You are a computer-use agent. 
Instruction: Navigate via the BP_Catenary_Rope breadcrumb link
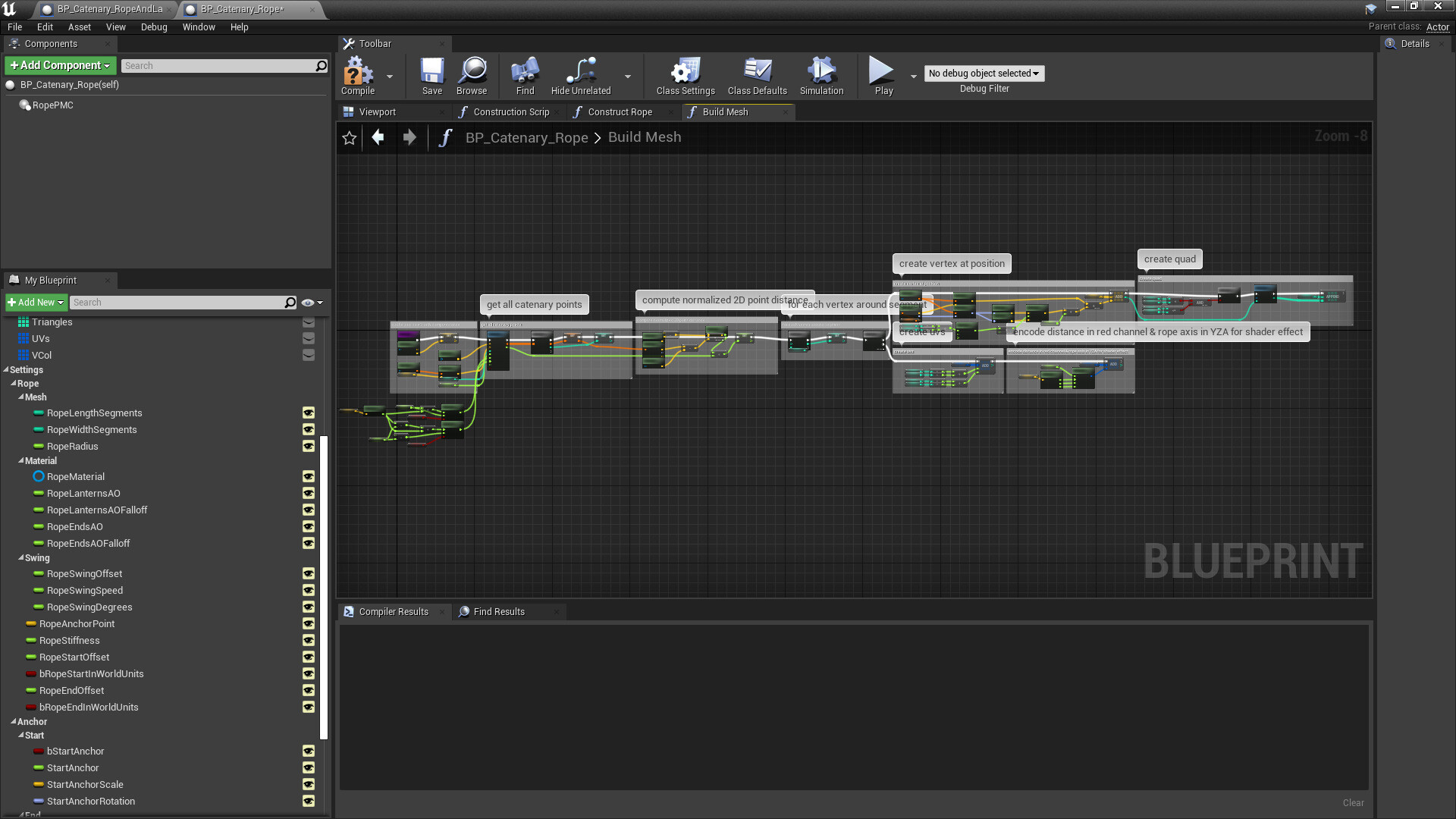point(527,137)
